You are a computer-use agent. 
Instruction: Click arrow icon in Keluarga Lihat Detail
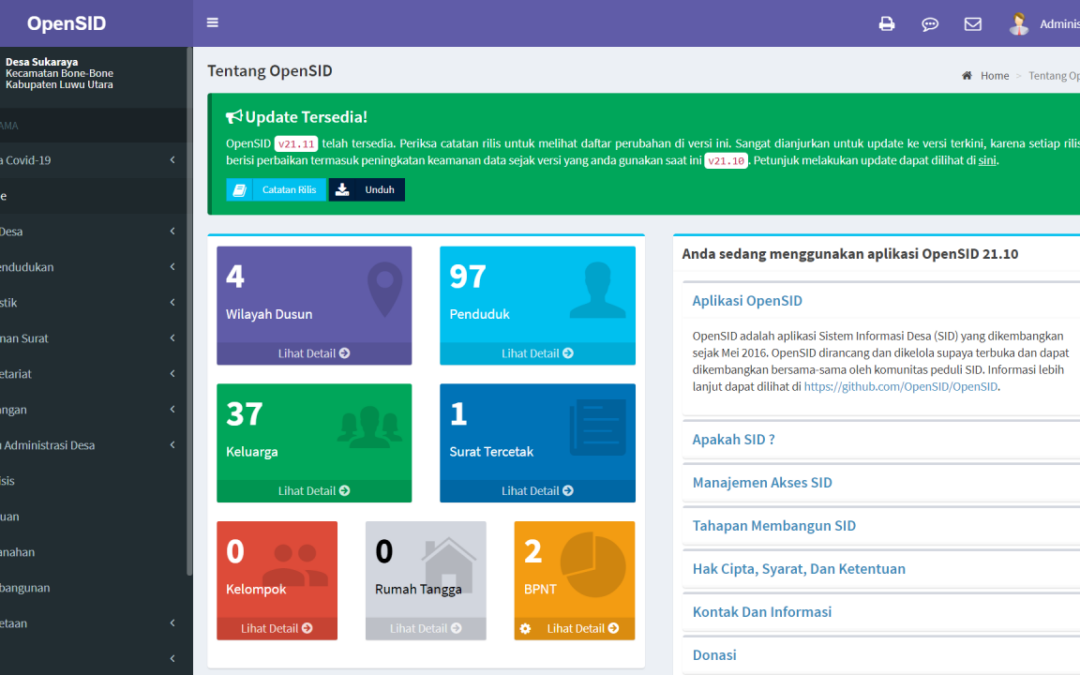(x=344, y=490)
